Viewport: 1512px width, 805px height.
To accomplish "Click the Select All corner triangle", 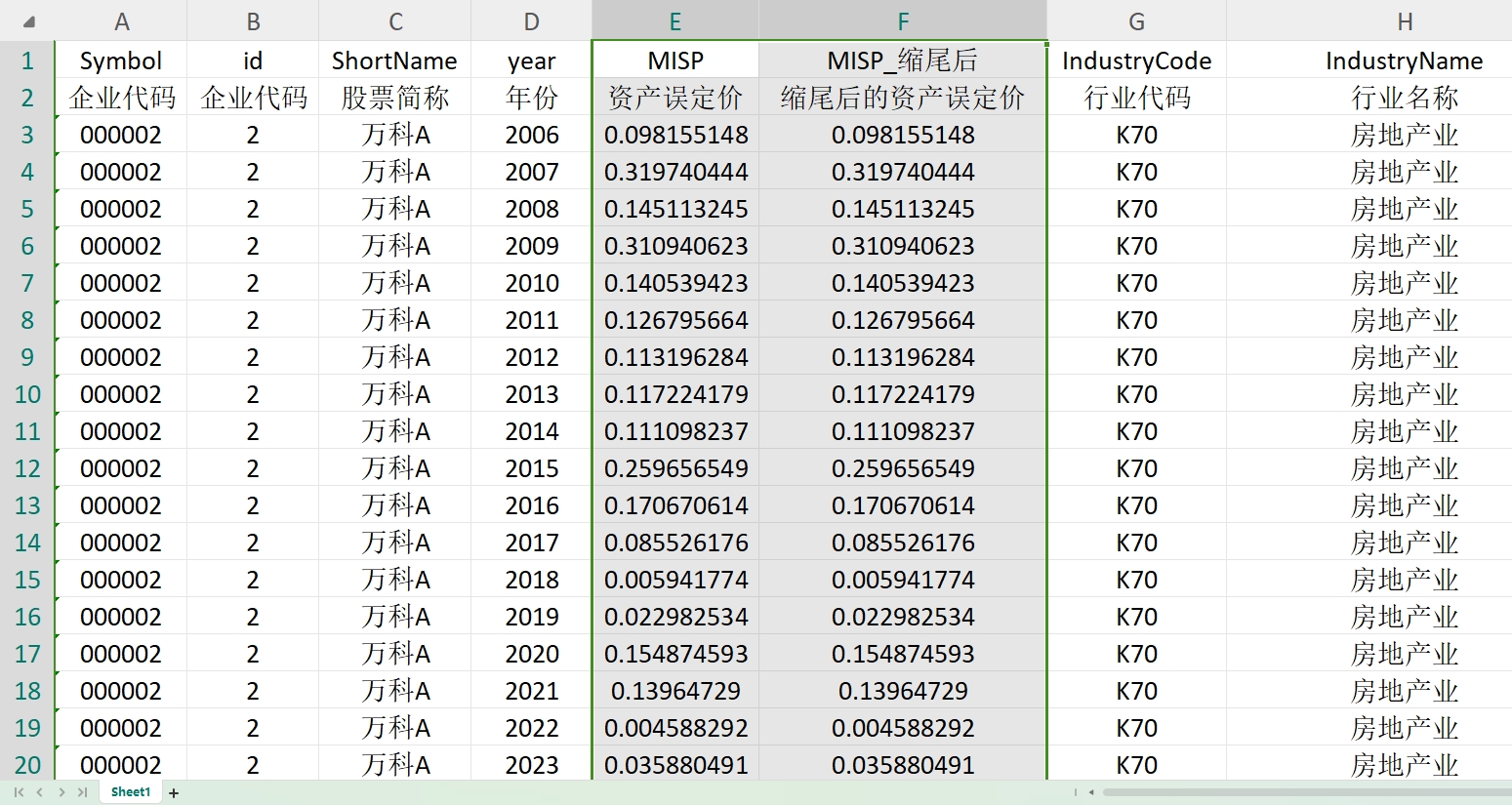I will 28,21.
